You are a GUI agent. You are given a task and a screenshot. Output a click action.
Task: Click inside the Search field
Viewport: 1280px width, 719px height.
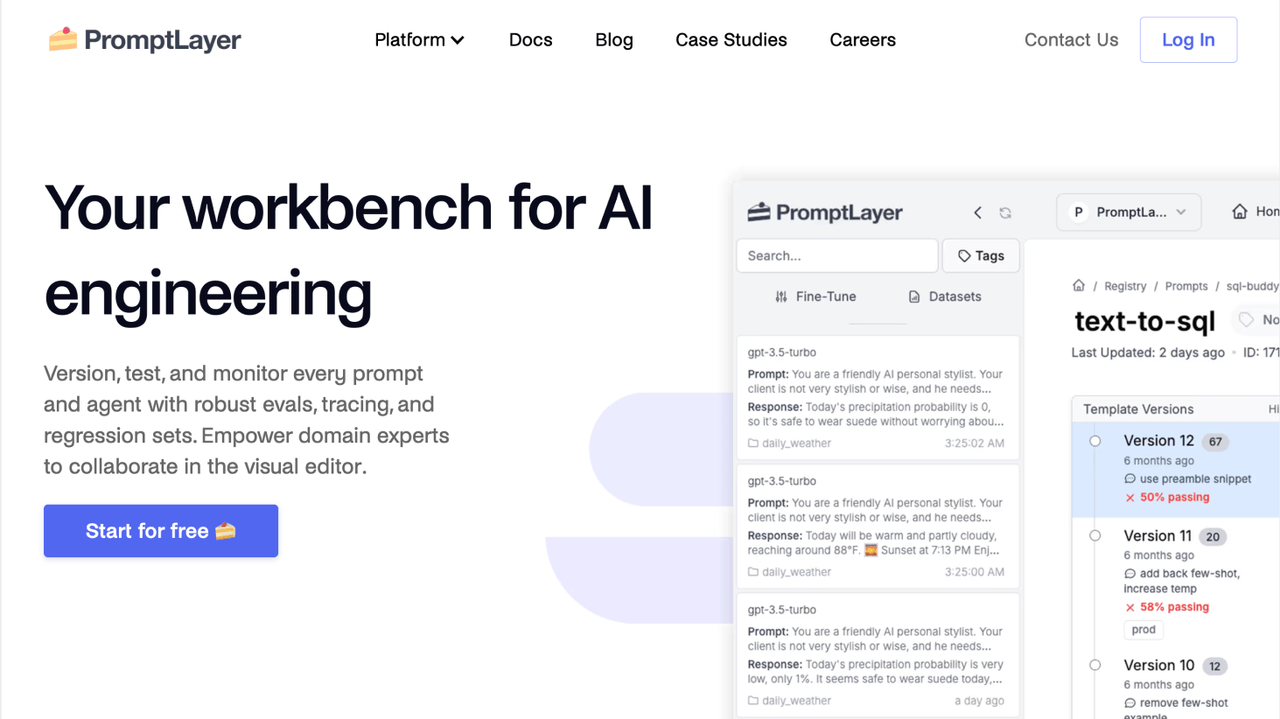836,255
